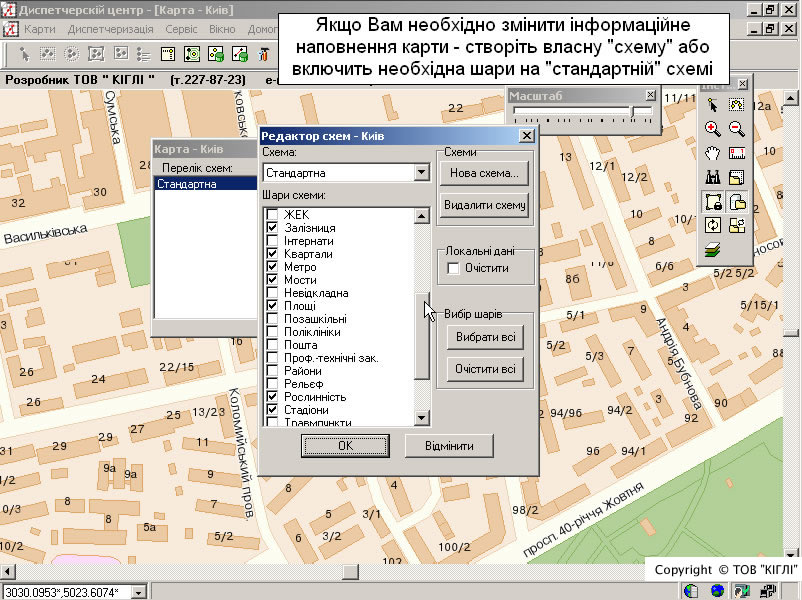Uncheck the Залізниця layer

(272, 228)
